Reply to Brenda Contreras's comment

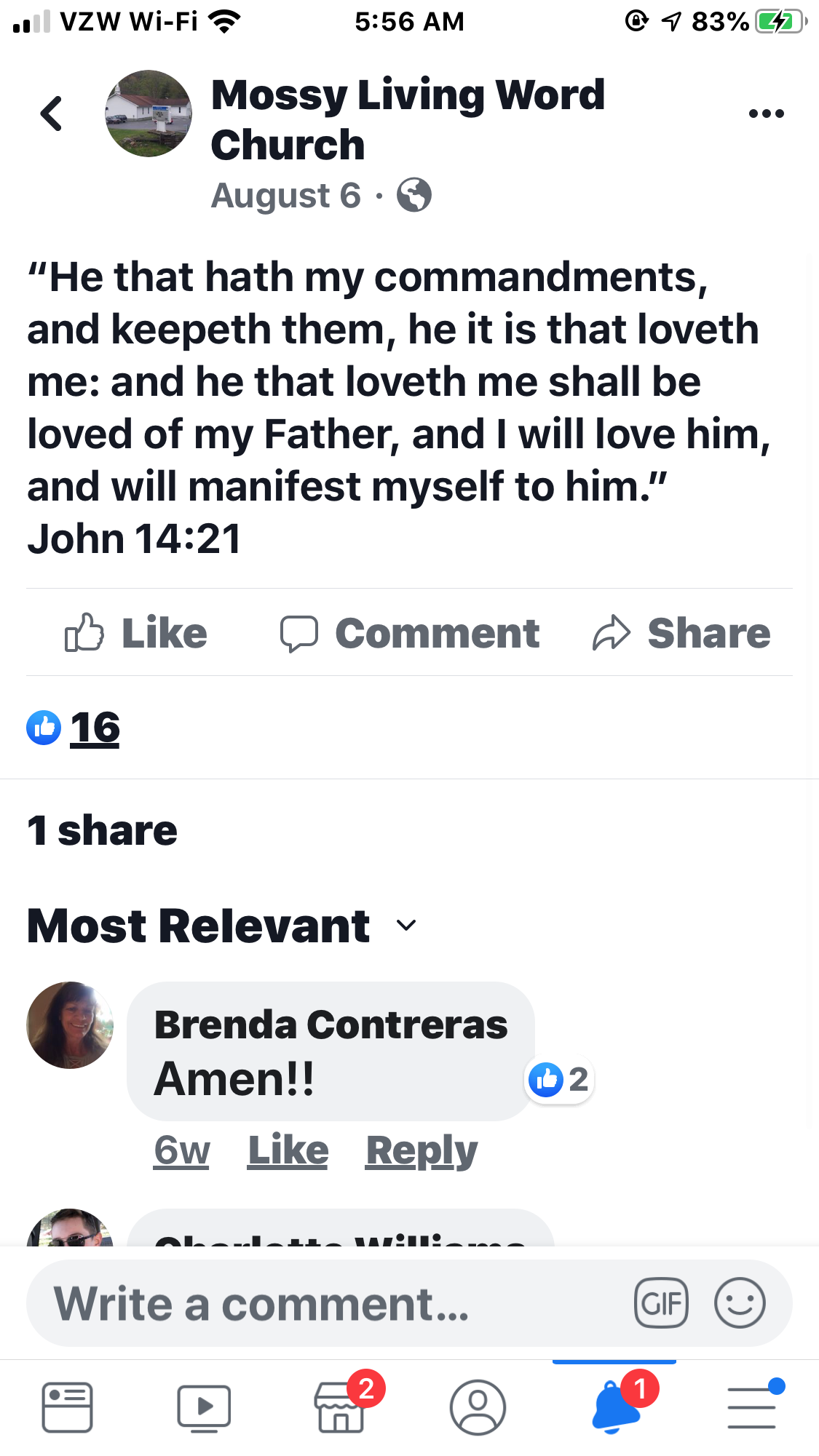422,1151
